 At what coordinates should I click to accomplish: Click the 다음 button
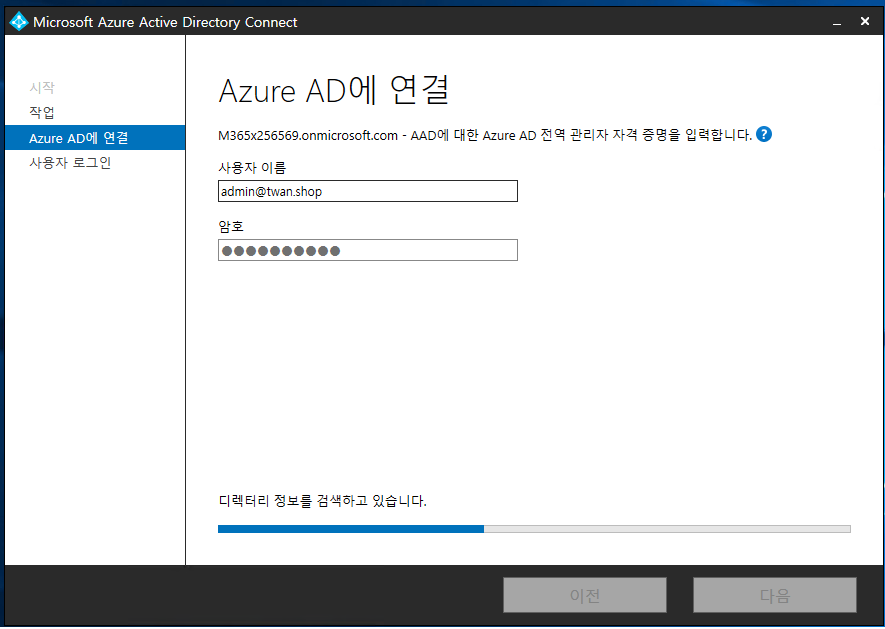774,595
